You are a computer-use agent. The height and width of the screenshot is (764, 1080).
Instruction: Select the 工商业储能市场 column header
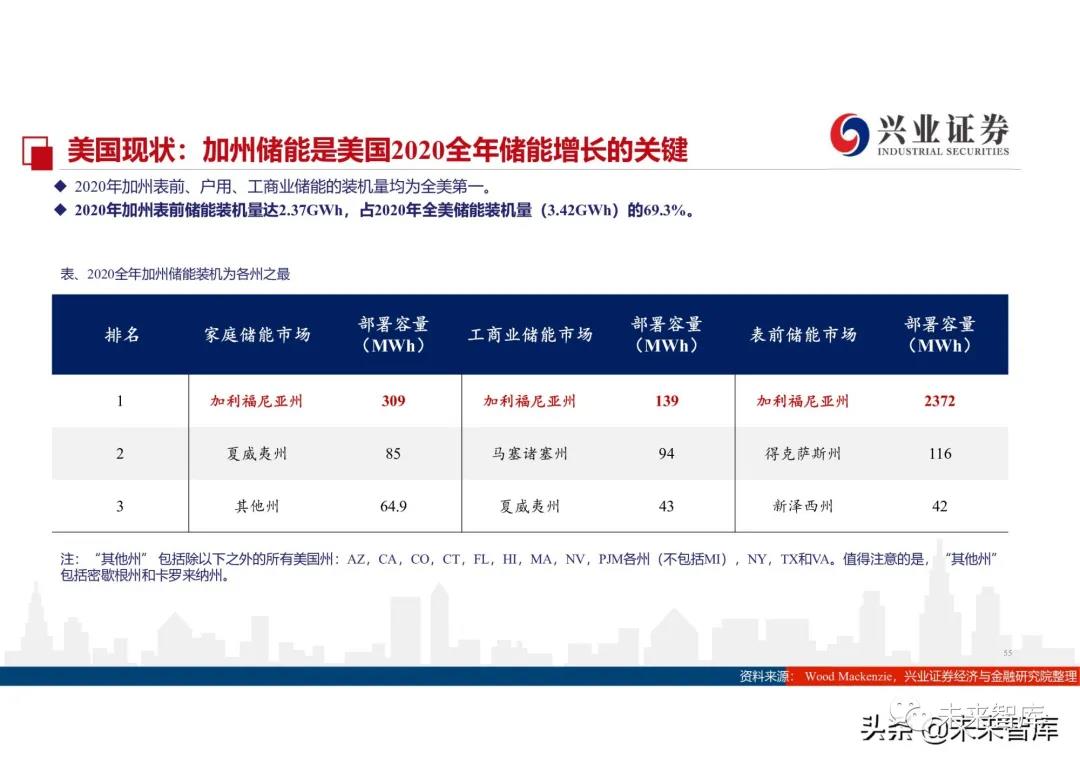[x=530, y=335]
